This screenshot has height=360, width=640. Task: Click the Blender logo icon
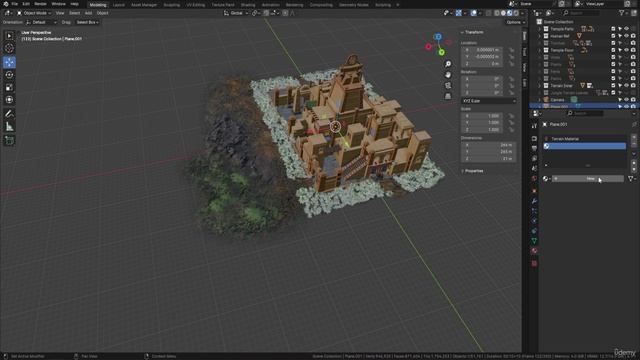[5, 4]
